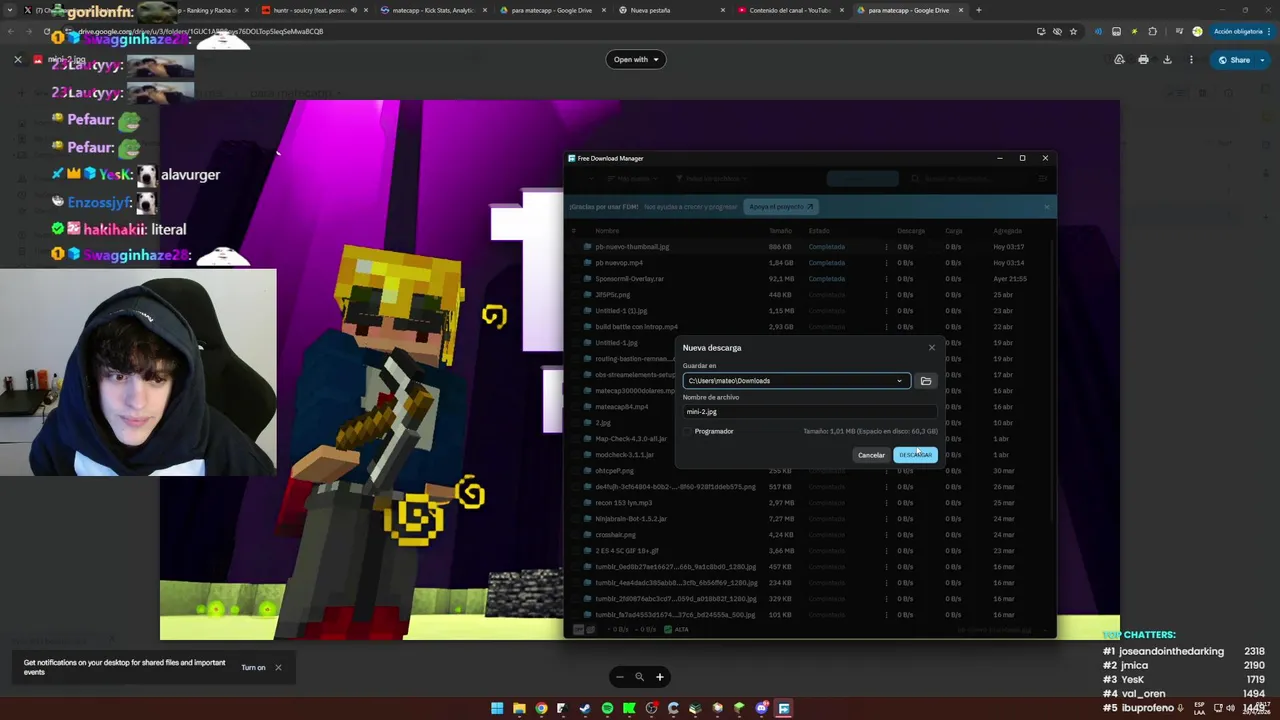Click the Drive minecraft image preview

pyautogui.click(x=640, y=370)
